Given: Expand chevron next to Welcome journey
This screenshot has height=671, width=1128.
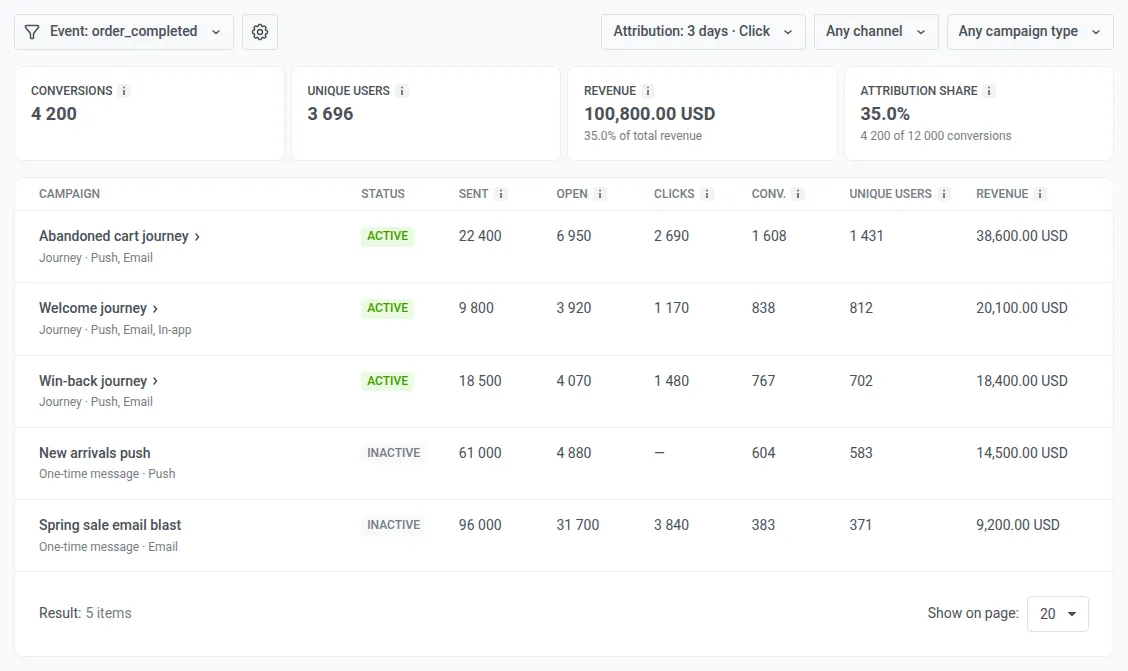Looking at the screenshot, I should (155, 309).
